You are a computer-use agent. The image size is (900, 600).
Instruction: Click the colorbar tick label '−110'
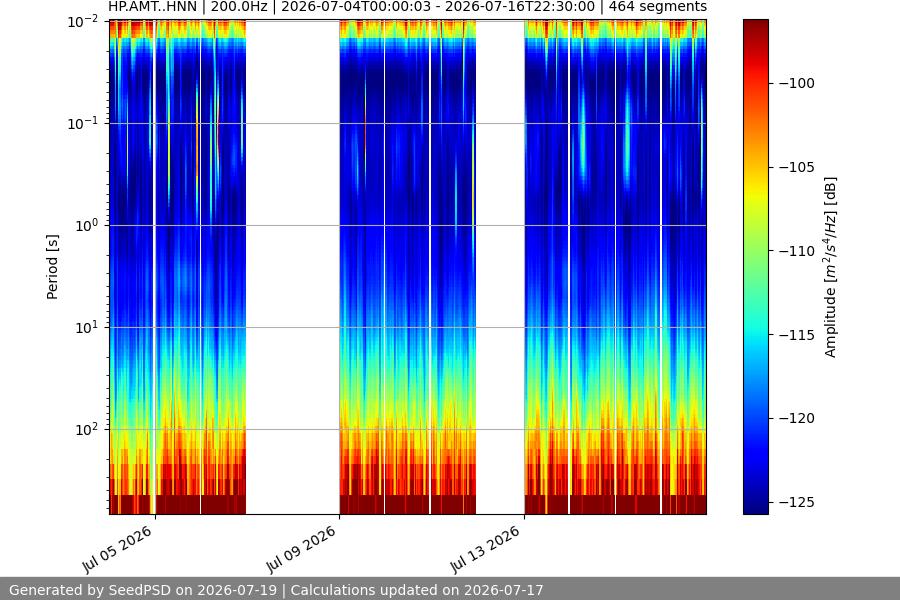click(x=797, y=251)
